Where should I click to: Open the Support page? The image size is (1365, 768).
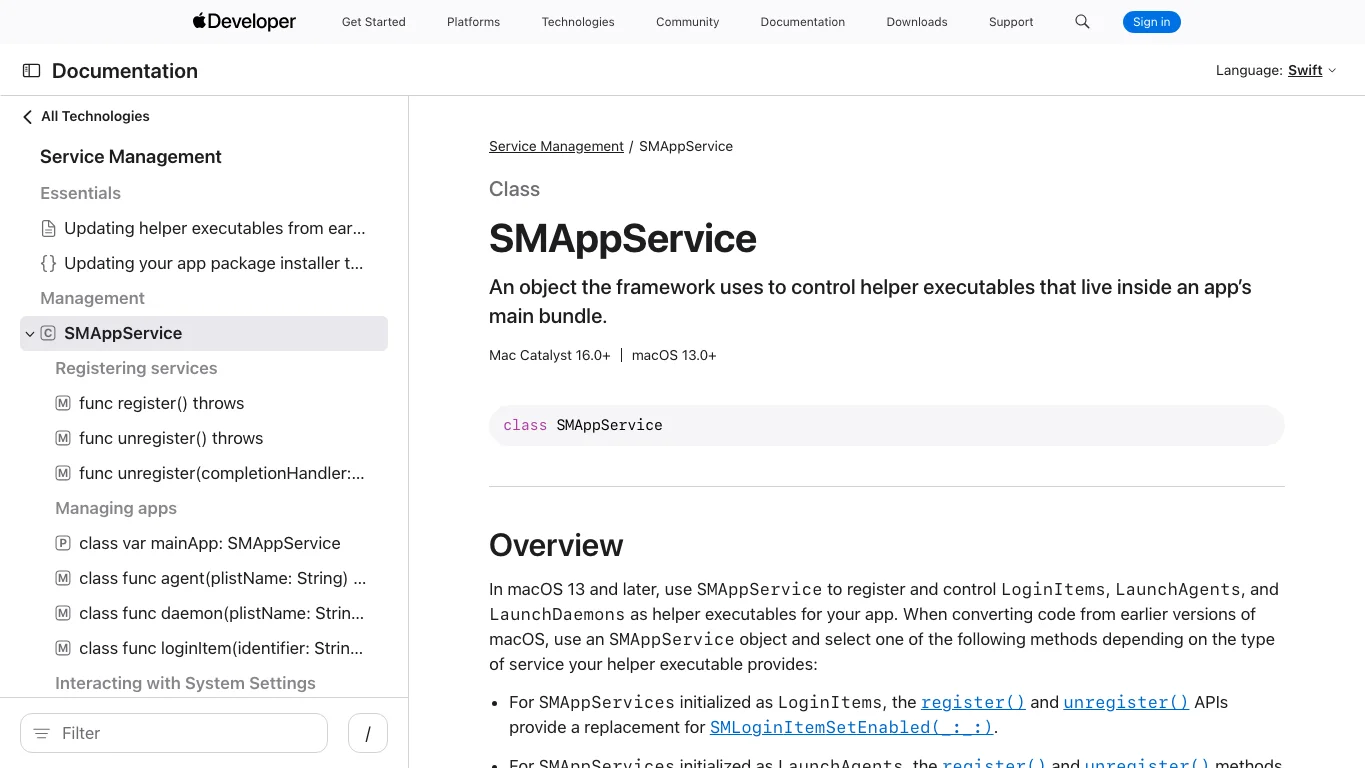(1011, 22)
